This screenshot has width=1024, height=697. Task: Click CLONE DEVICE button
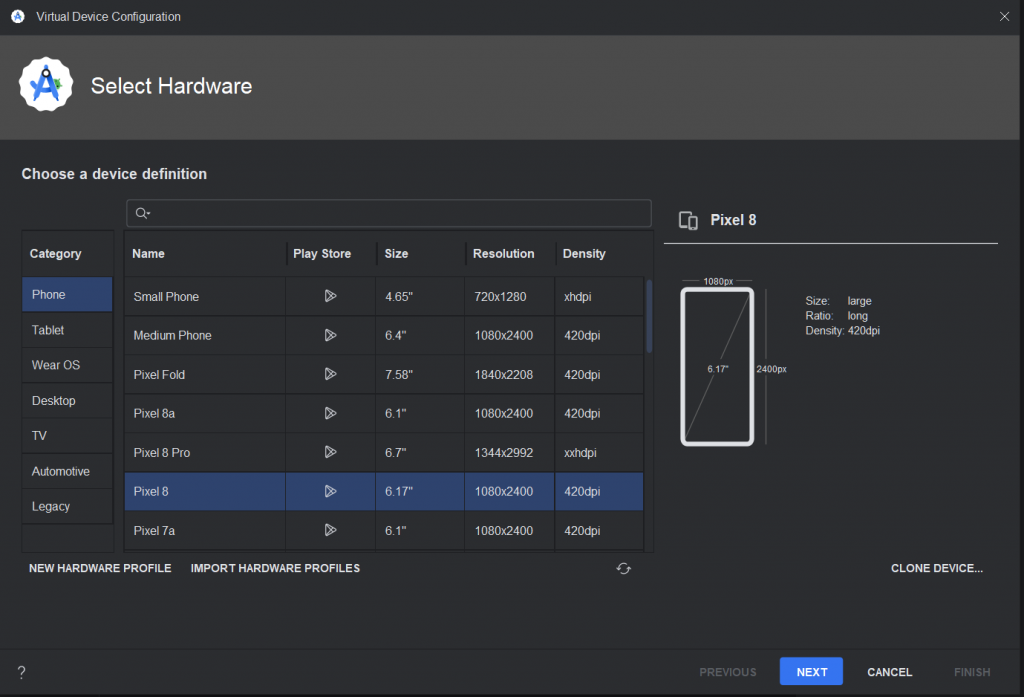coord(936,568)
